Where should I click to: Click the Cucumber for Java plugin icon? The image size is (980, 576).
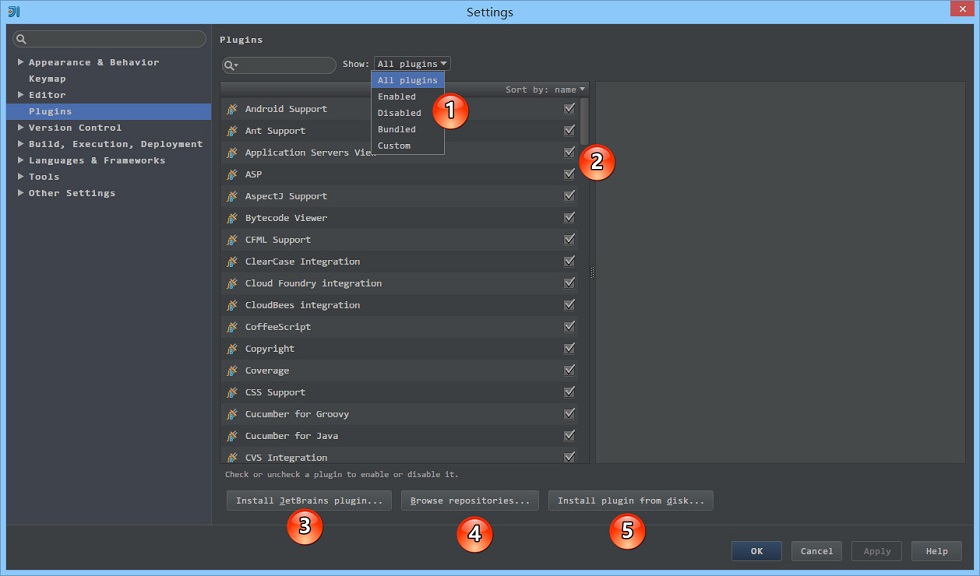[x=232, y=436]
